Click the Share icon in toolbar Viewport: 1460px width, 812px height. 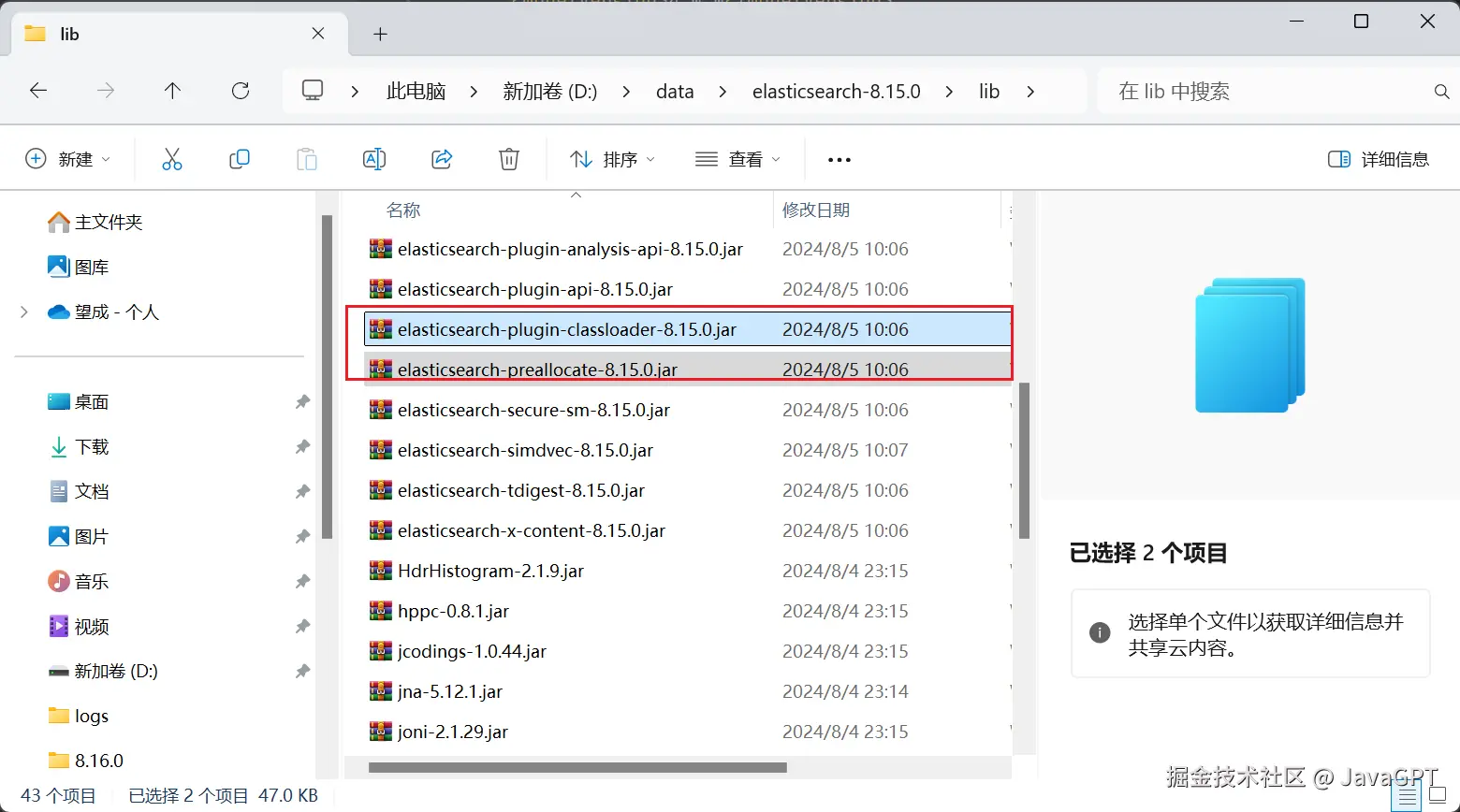pyautogui.click(x=442, y=159)
